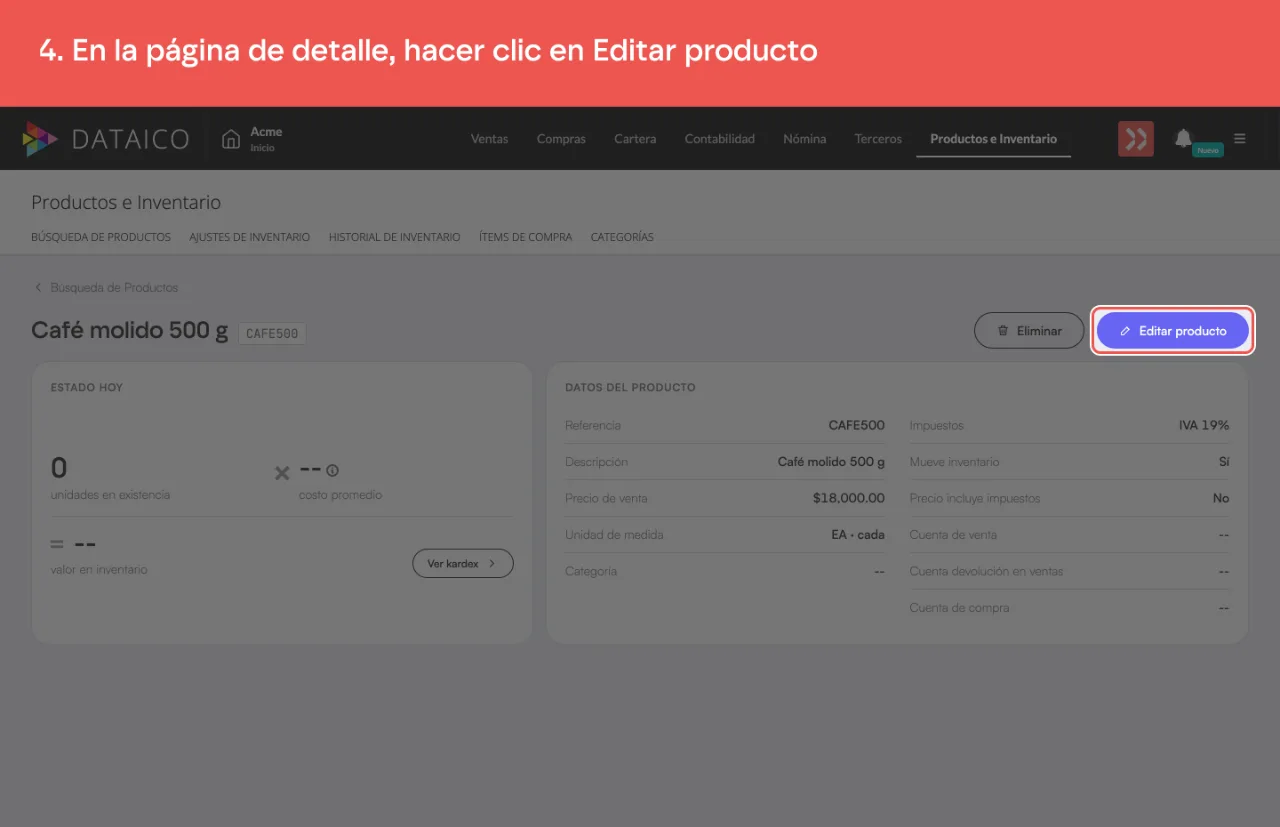Open the Terceros menu
1280x827 pixels.
878,139
